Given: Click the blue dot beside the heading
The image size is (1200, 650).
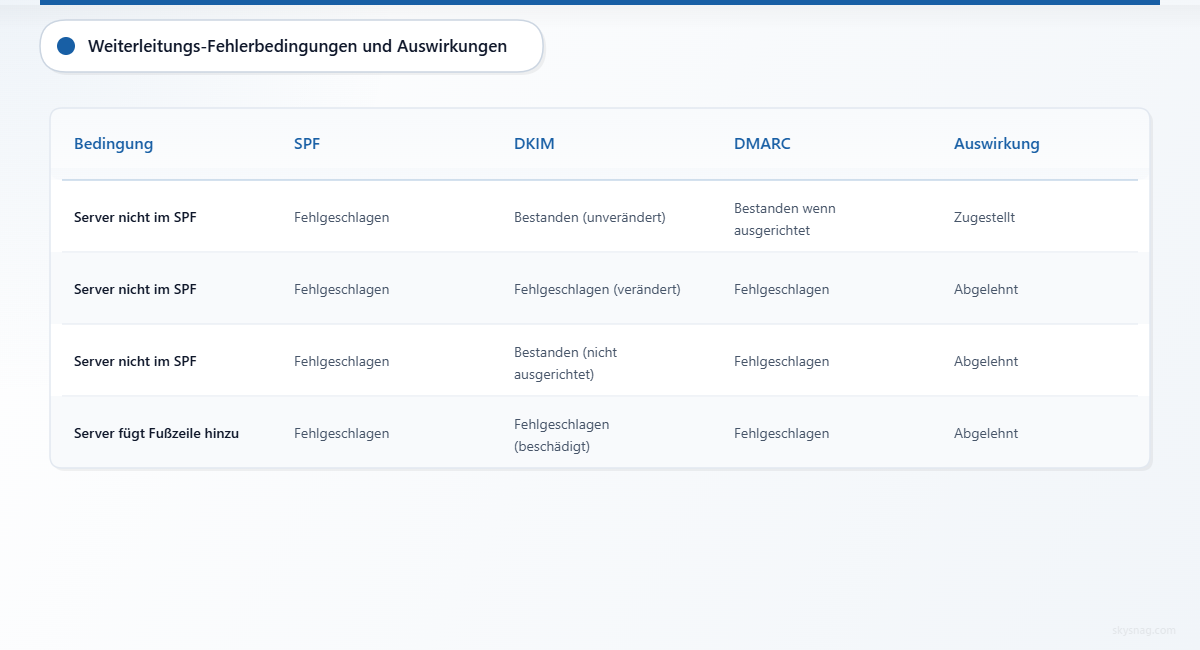Looking at the screenshot, I should pyautogui.click(x=66, y=46).
